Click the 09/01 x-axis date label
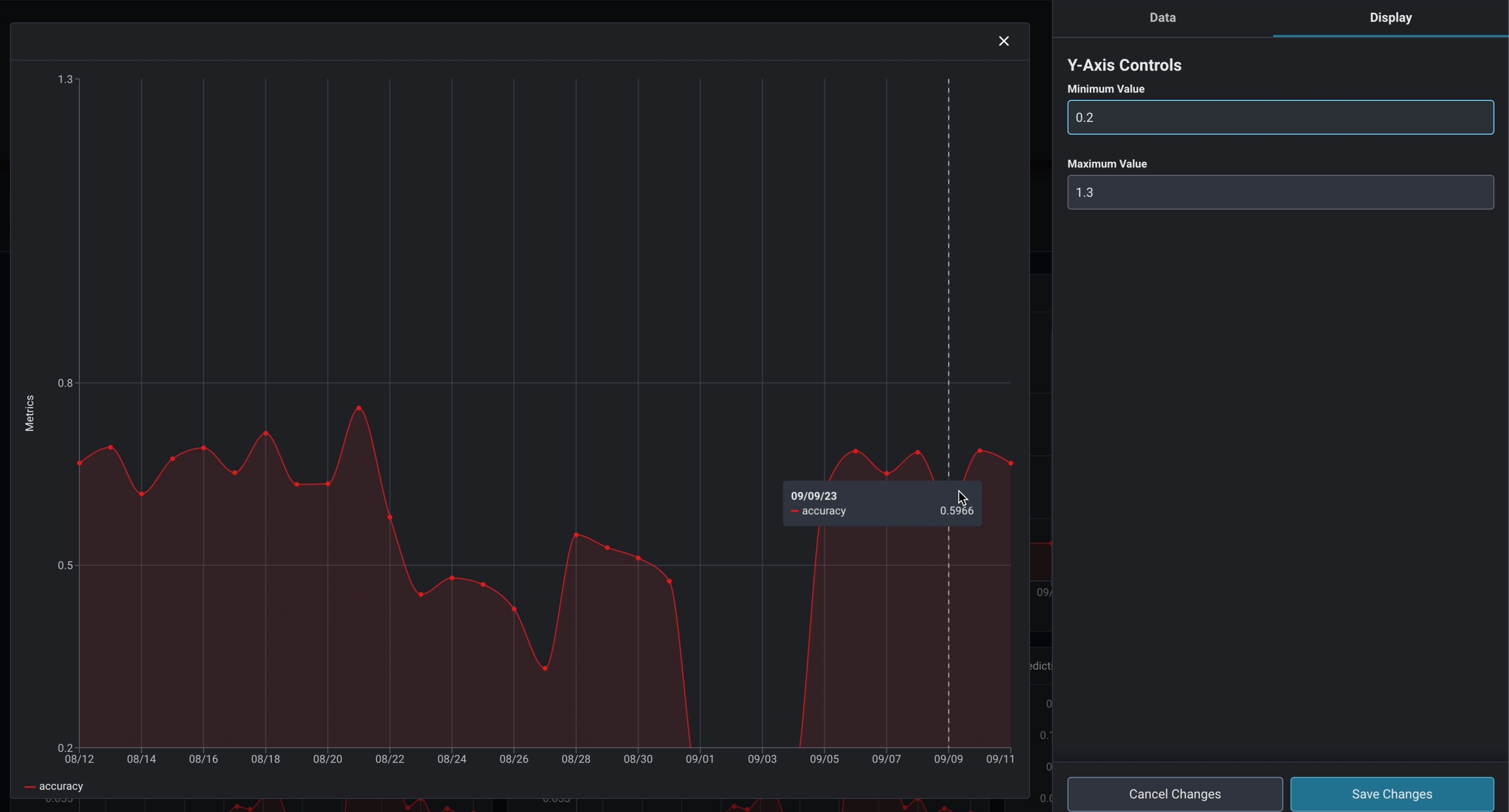Screen dimensions: 1509x812 699,759
